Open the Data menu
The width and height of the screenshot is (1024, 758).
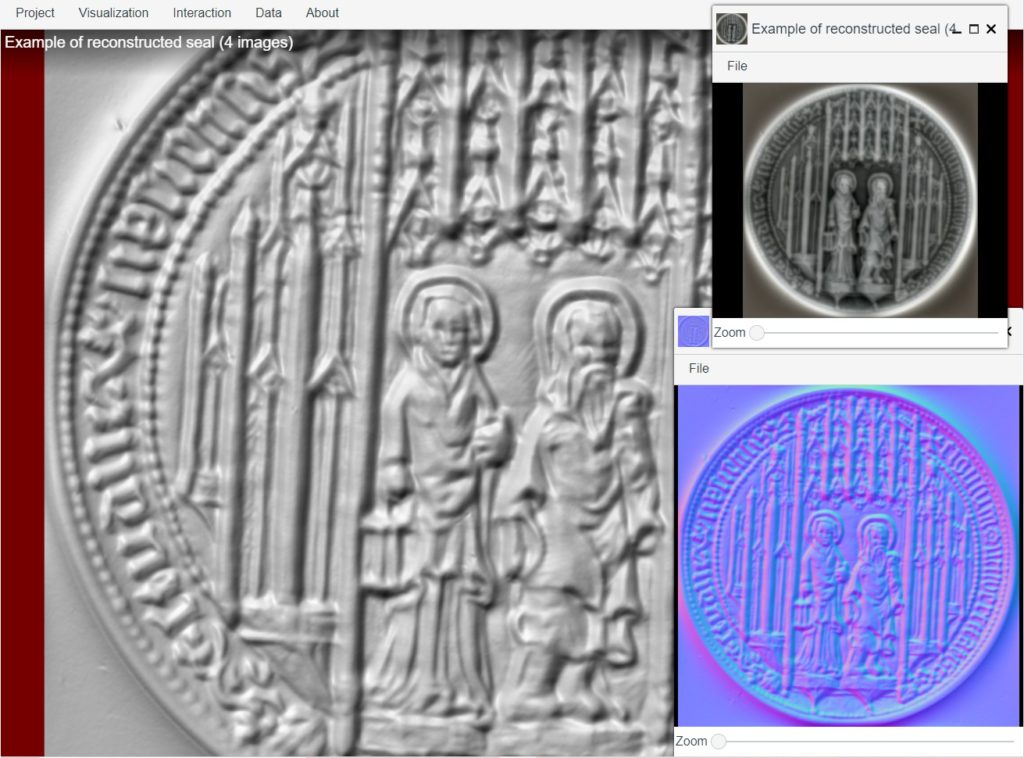[268, 13]
